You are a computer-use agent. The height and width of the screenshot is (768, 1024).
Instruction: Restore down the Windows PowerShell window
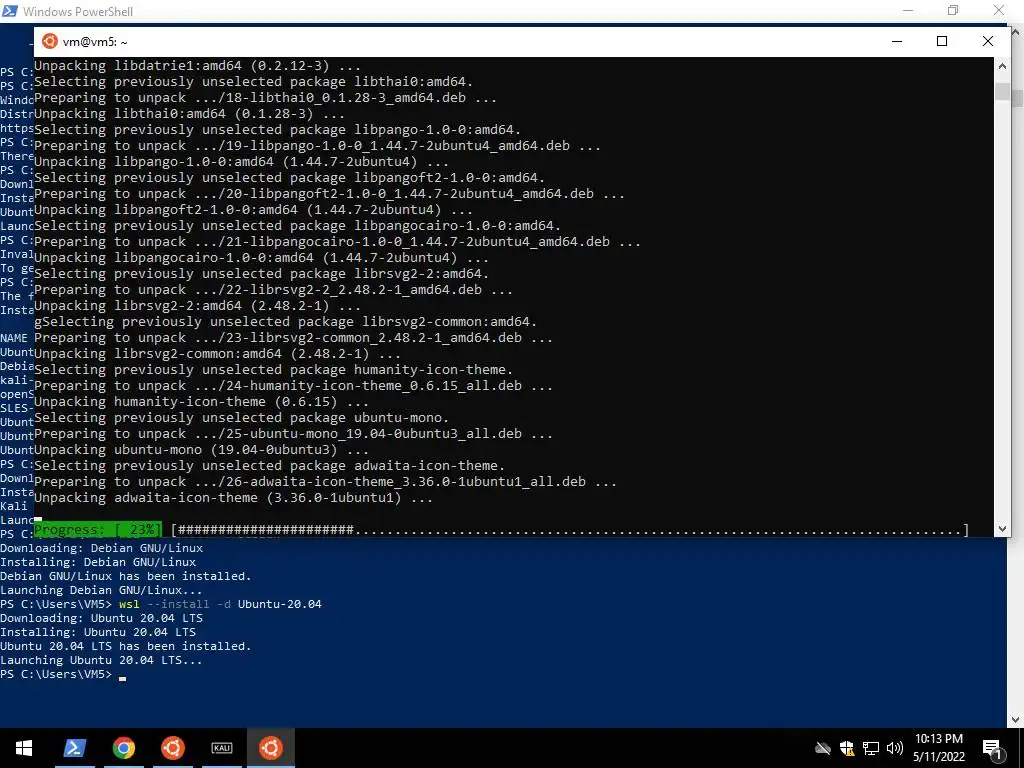(x=953, y=10)
